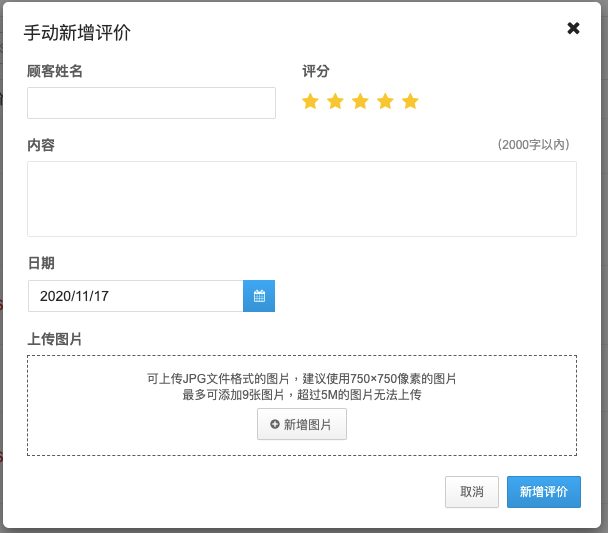This screenshot has height=533, width=608.
Task: Submit with the 新增评价 button
Action: tap(544, 492)
